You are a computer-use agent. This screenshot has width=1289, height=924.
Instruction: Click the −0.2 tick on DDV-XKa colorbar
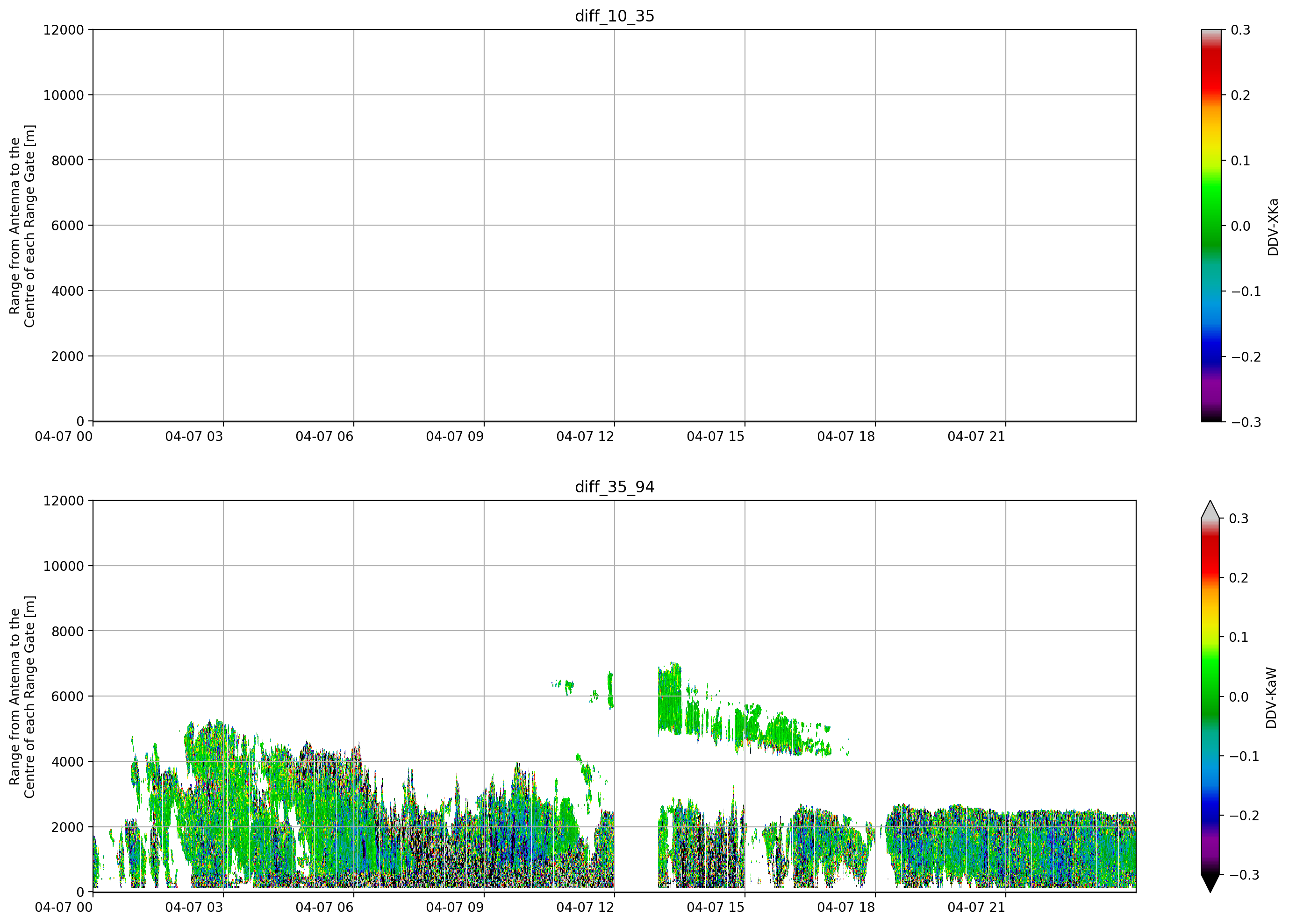click(x=1245, y=356)
